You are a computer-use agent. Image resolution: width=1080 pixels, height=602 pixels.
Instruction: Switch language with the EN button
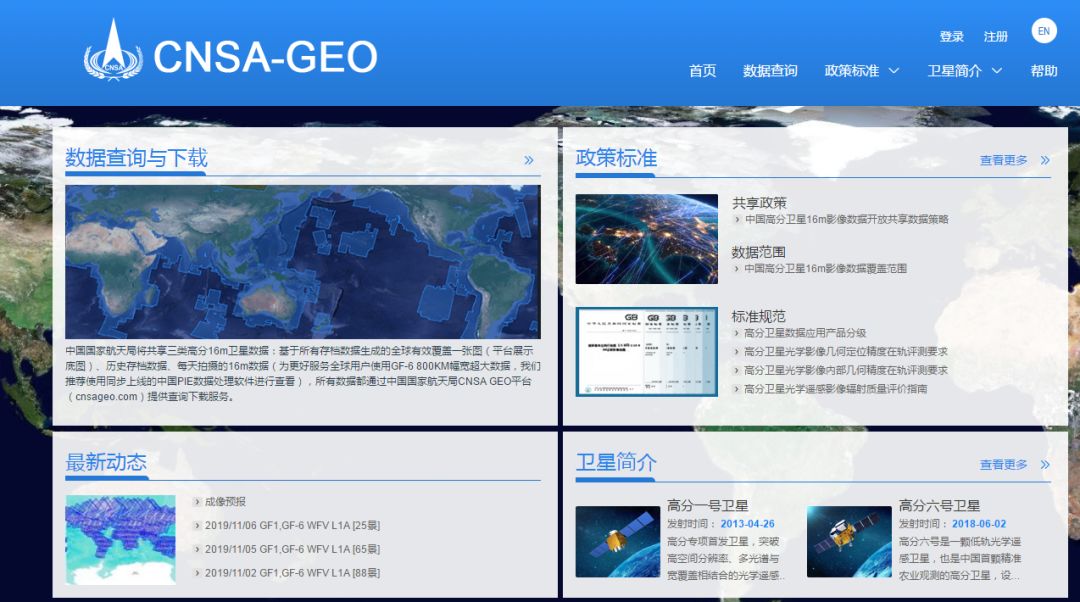(x=1043, y=31)
